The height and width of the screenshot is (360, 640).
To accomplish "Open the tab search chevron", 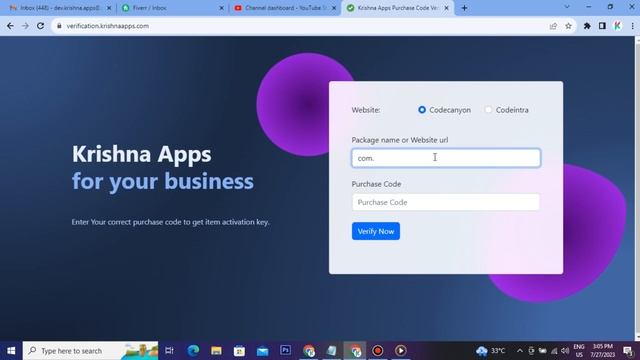I will (567, 7).
